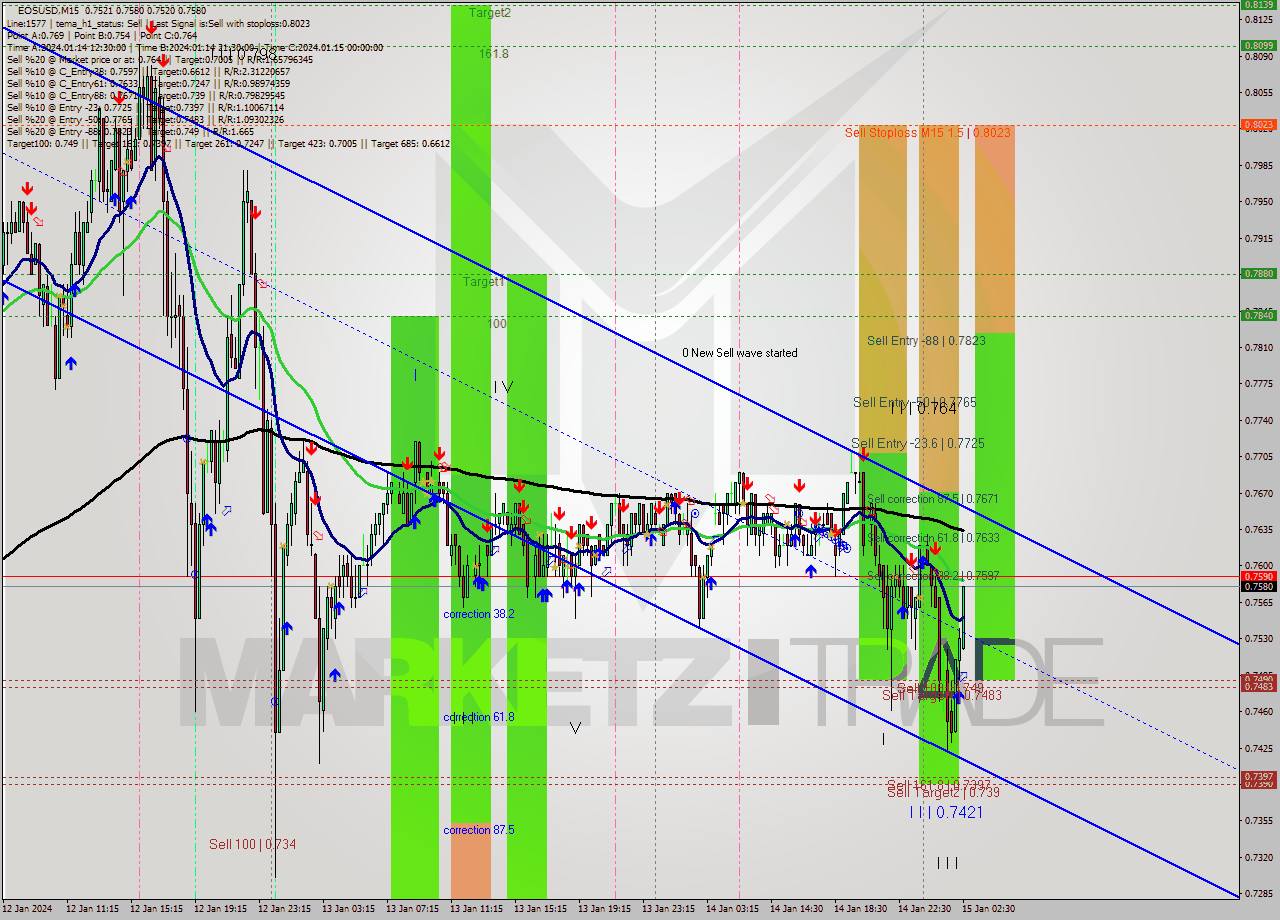Click the '14 Jan 03:15' time axis label
The image size is (1280, 920).
[x=733, y=910]
